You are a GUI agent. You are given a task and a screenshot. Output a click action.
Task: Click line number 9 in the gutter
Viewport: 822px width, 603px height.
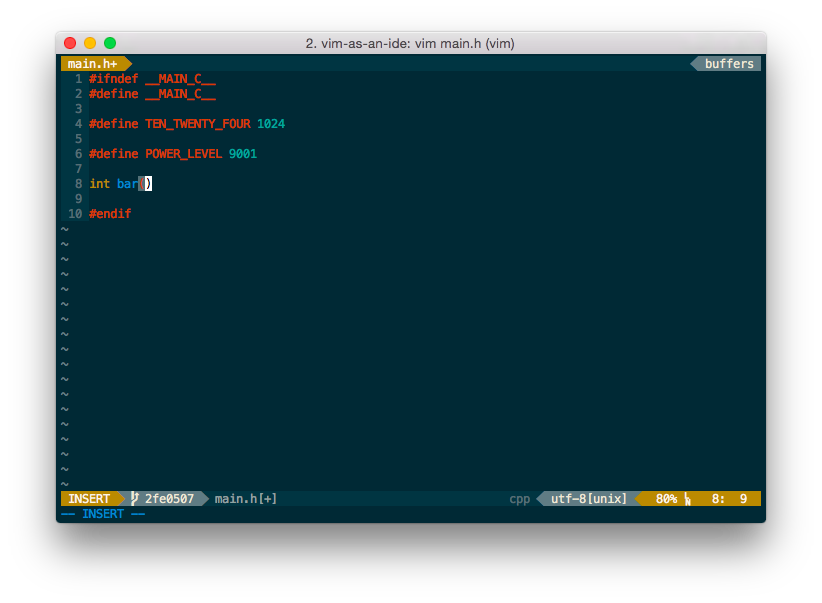[x=78, y=199]
